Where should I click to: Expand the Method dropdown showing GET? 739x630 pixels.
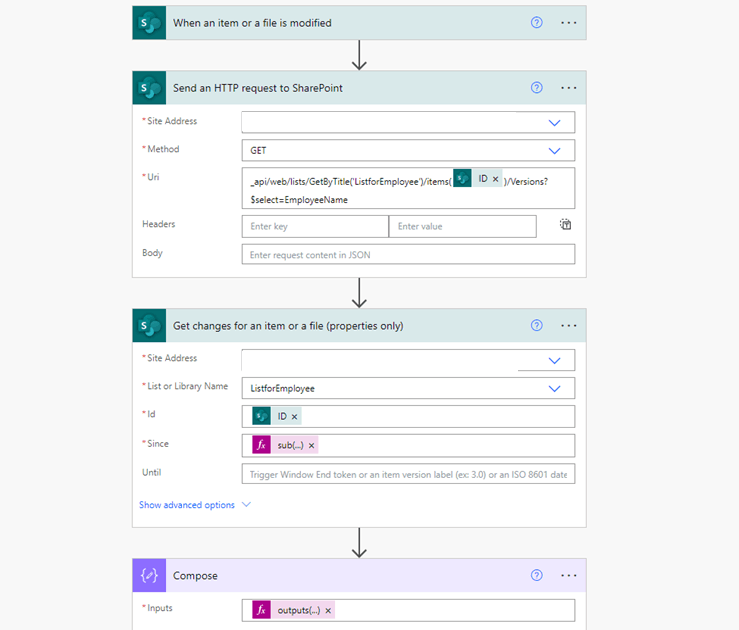554,151
